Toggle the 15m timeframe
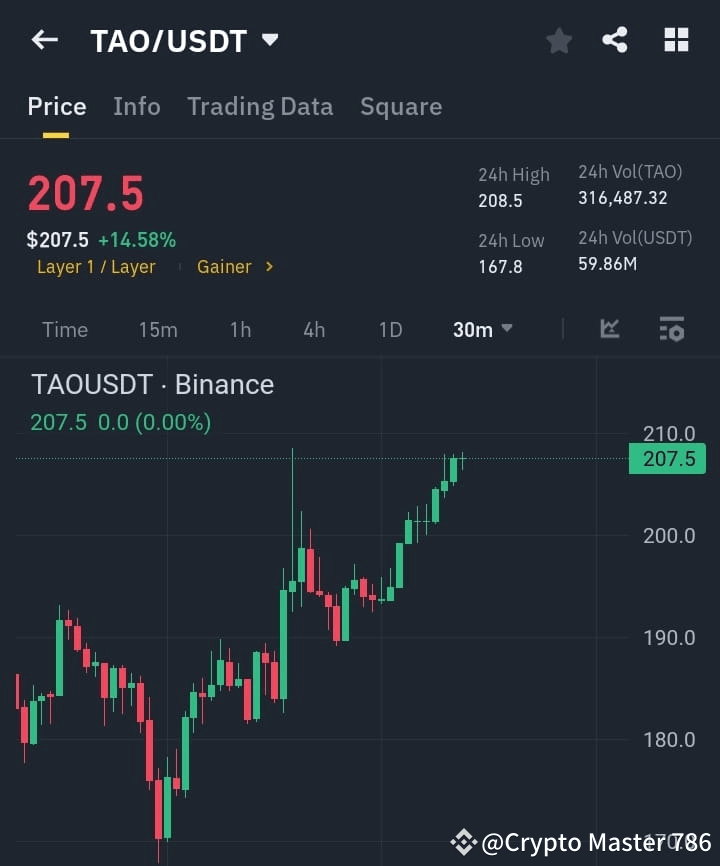 point(158,329)
